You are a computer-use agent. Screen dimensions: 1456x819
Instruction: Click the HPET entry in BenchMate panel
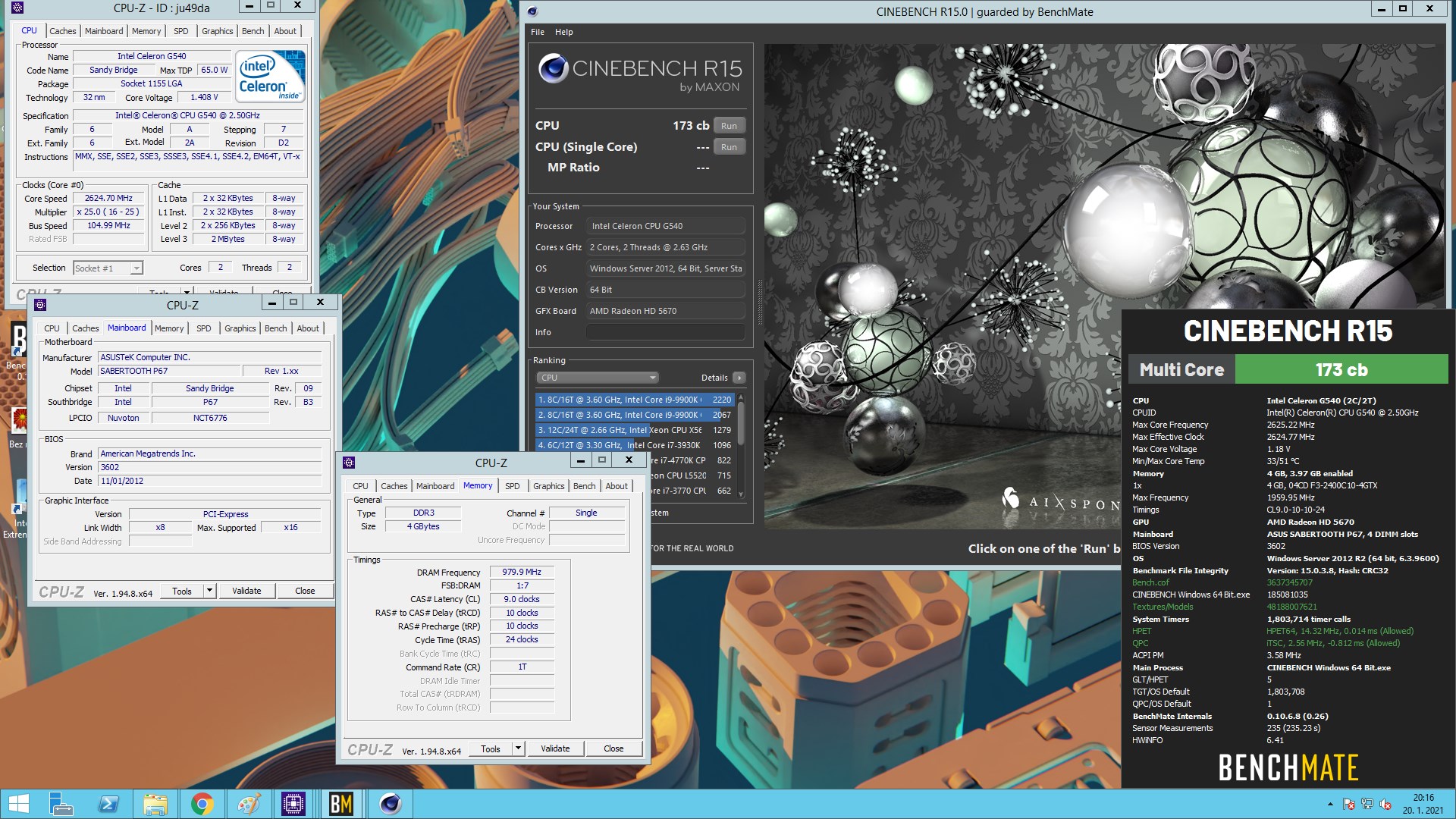point(1141,631)
